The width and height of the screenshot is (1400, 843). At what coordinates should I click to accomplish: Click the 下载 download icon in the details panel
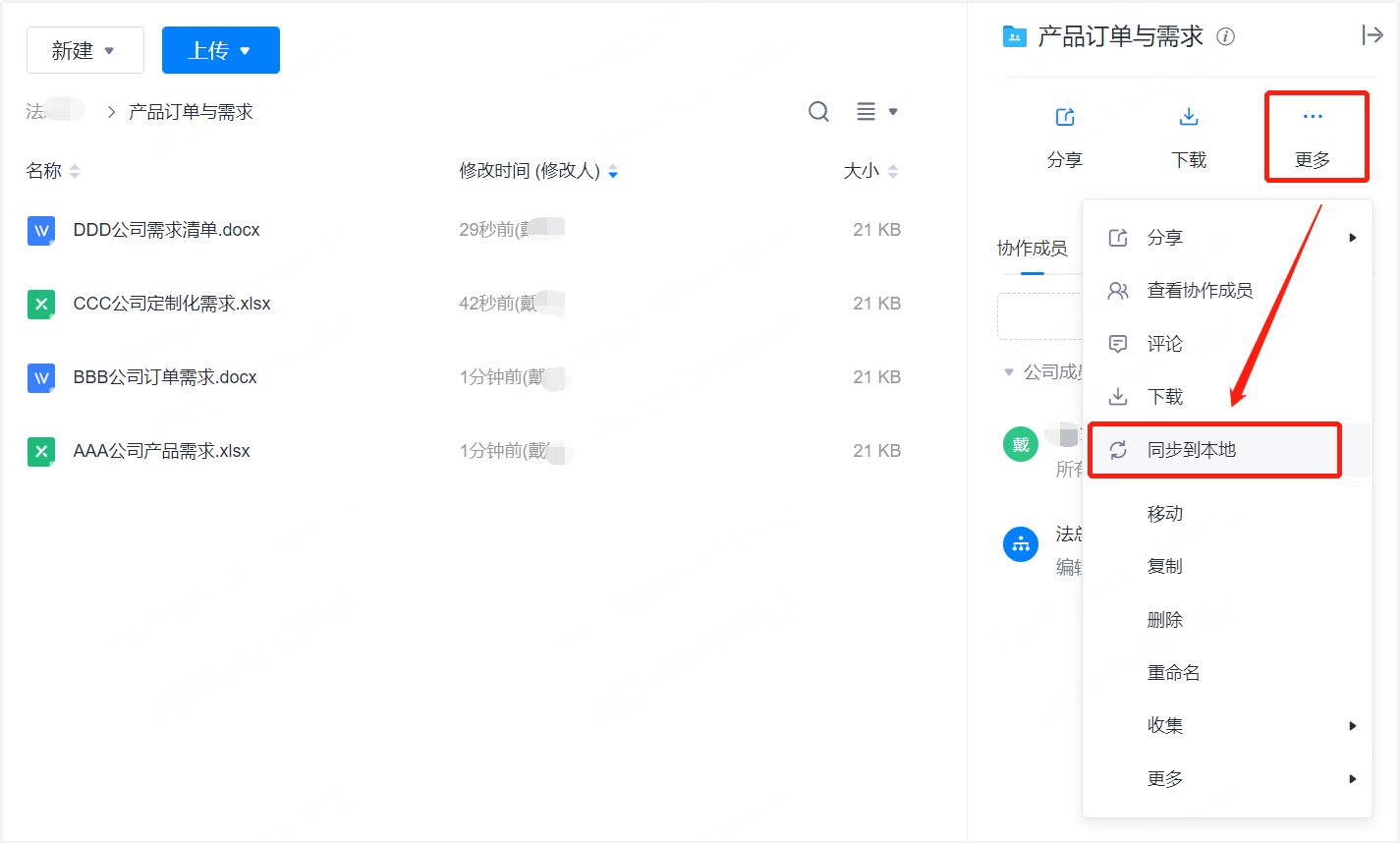(x=1189, y=116)
